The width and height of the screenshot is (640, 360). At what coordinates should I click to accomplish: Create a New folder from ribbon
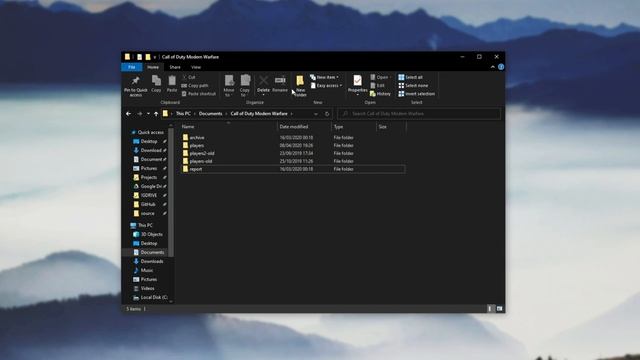click(x=300, y=86)
